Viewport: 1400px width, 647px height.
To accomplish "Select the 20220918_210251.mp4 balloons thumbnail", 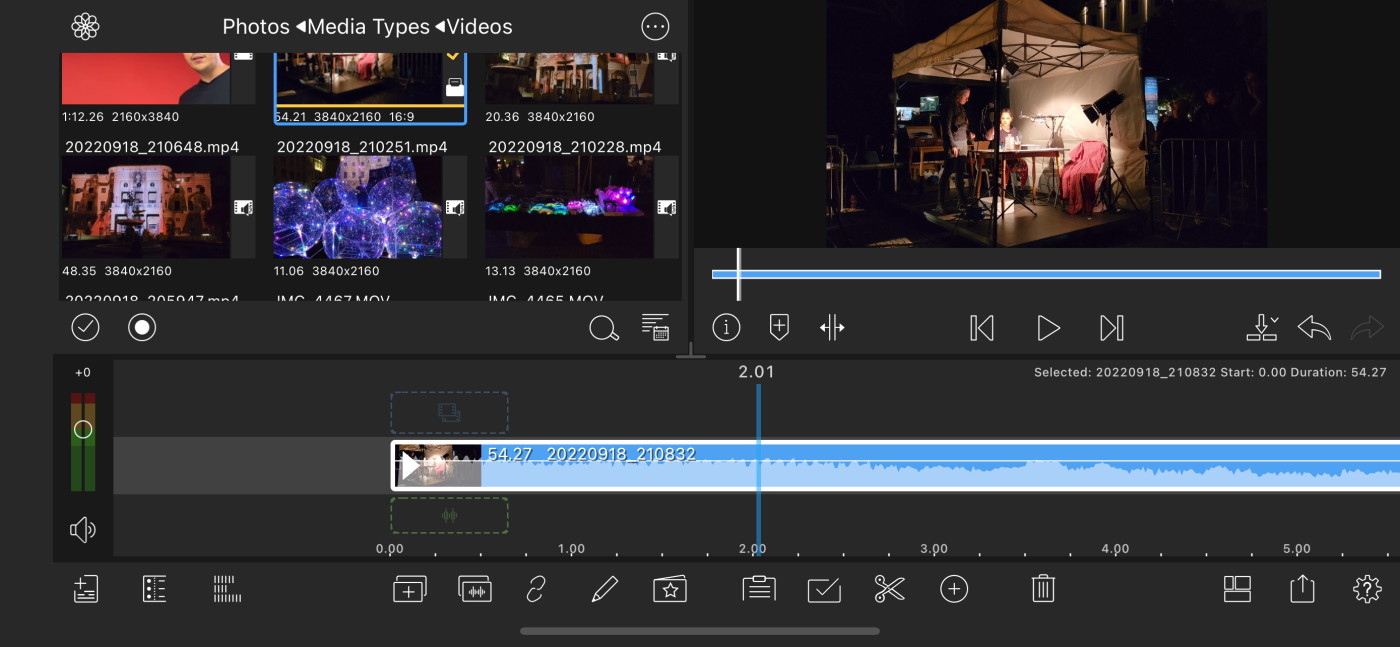I will [x=357, y=207].
